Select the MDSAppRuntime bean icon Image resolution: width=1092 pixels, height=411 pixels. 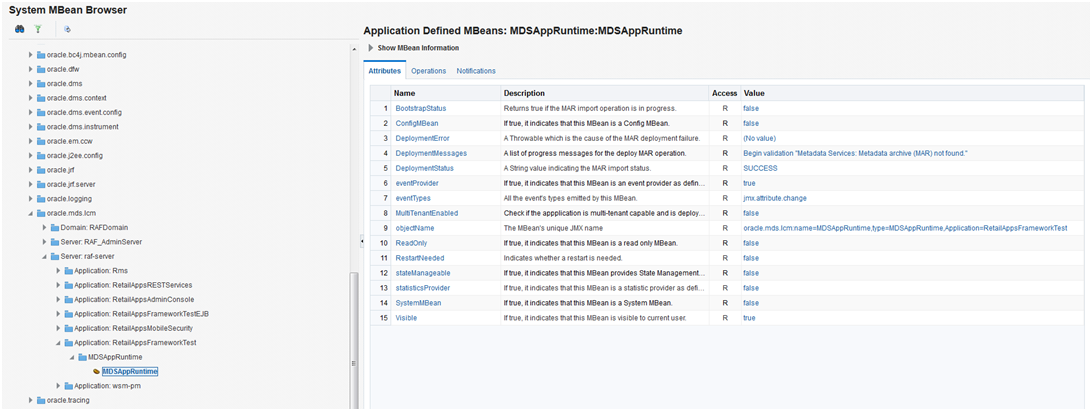tap(96, 371)
